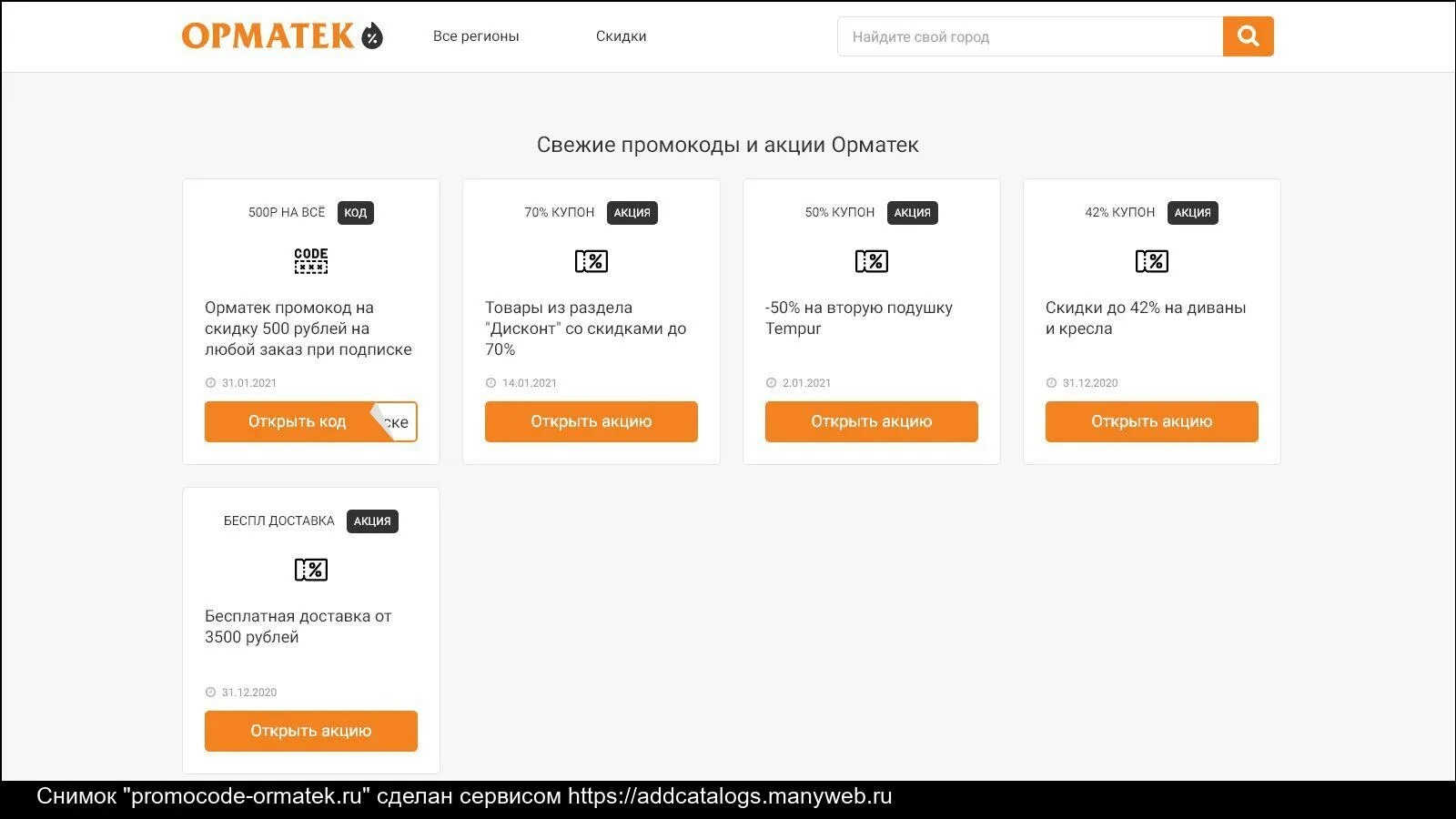
Task: Click the КОД badge
Action: pyautogui.click(x=356, y=213)
